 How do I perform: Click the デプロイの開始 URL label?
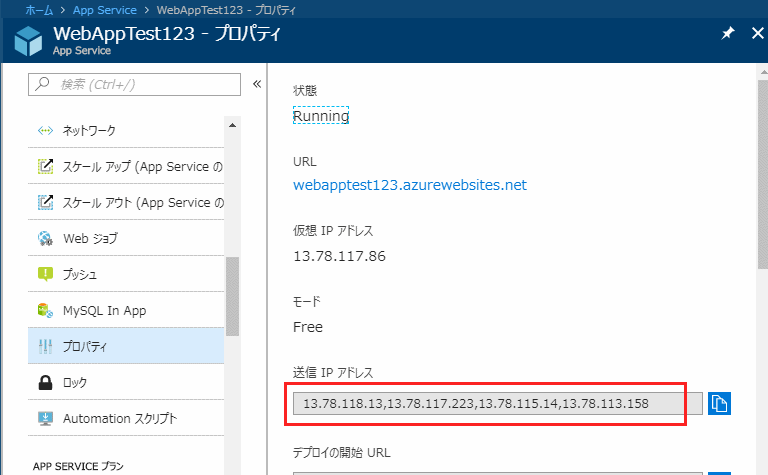pos(341,452)
